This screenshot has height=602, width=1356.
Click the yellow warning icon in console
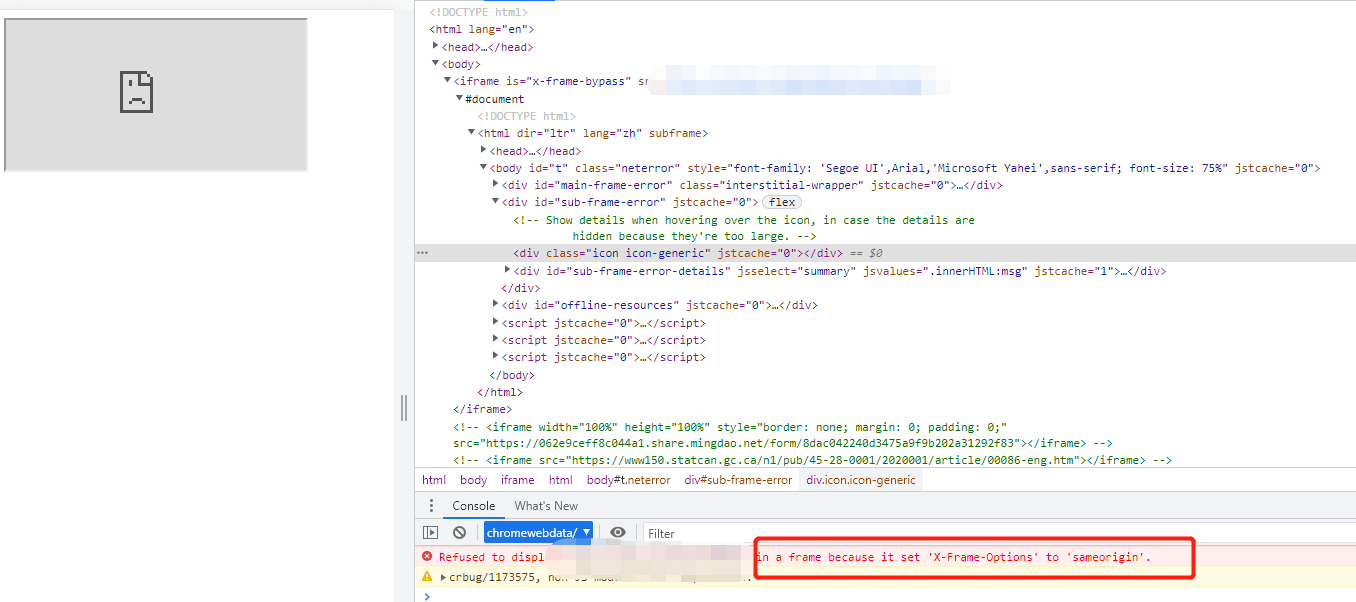coord(427,577)
